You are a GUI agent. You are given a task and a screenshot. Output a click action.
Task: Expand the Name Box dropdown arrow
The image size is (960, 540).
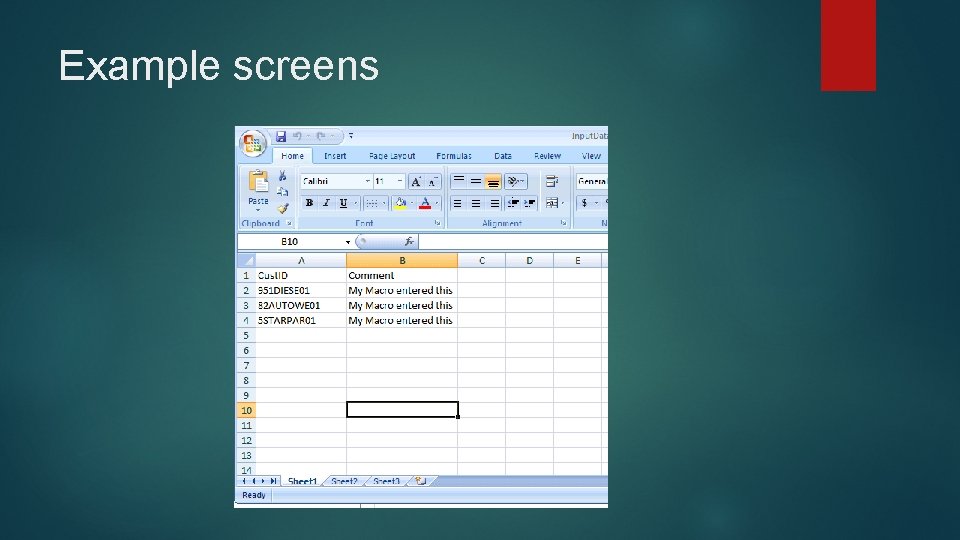point(348,242)
